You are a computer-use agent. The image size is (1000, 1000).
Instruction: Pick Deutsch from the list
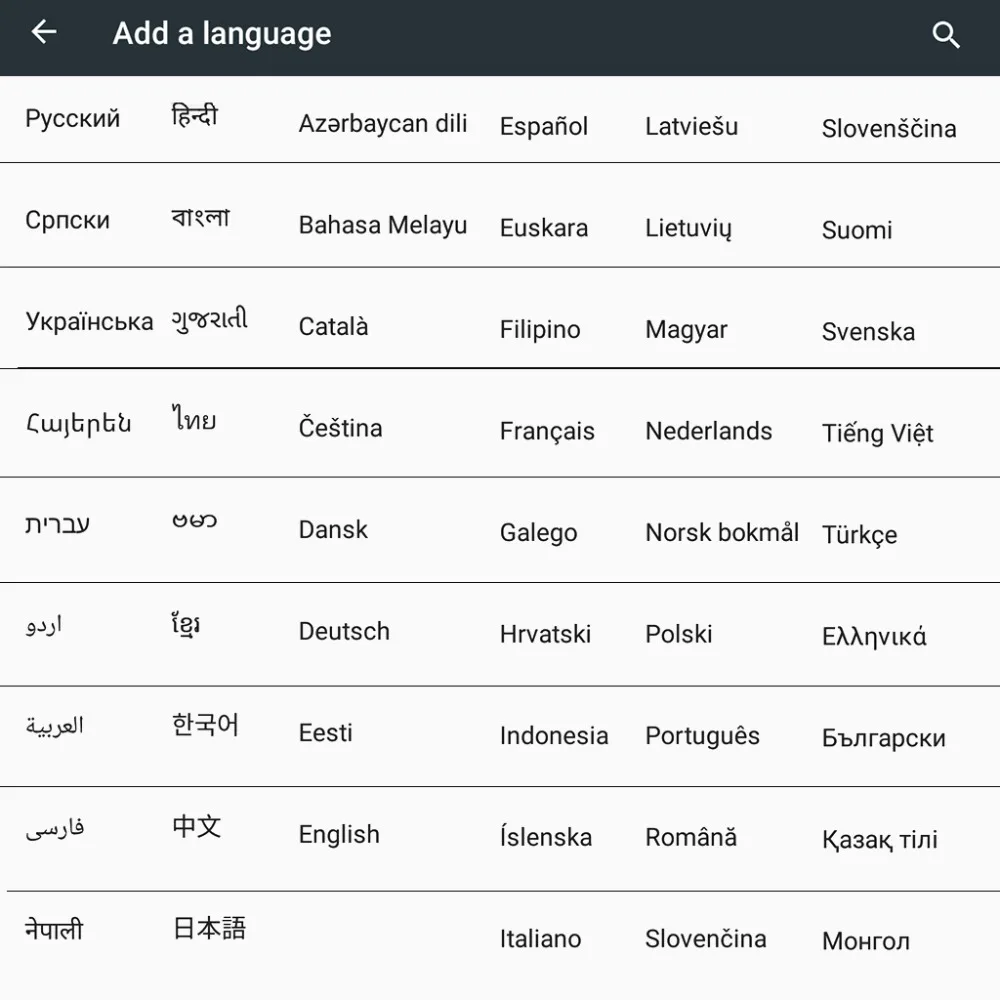pyautogui.click(x=344, y=631)
